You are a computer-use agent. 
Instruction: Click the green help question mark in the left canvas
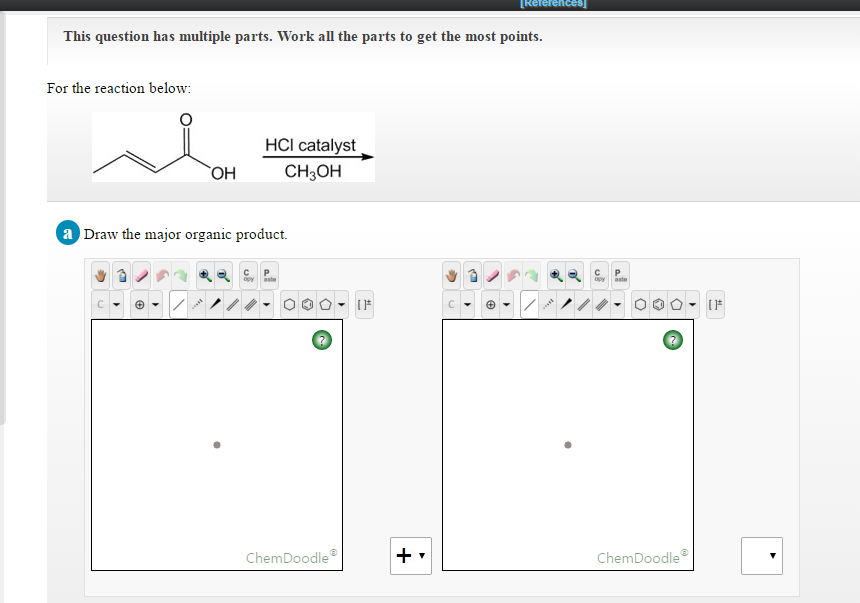click(322, 340)
